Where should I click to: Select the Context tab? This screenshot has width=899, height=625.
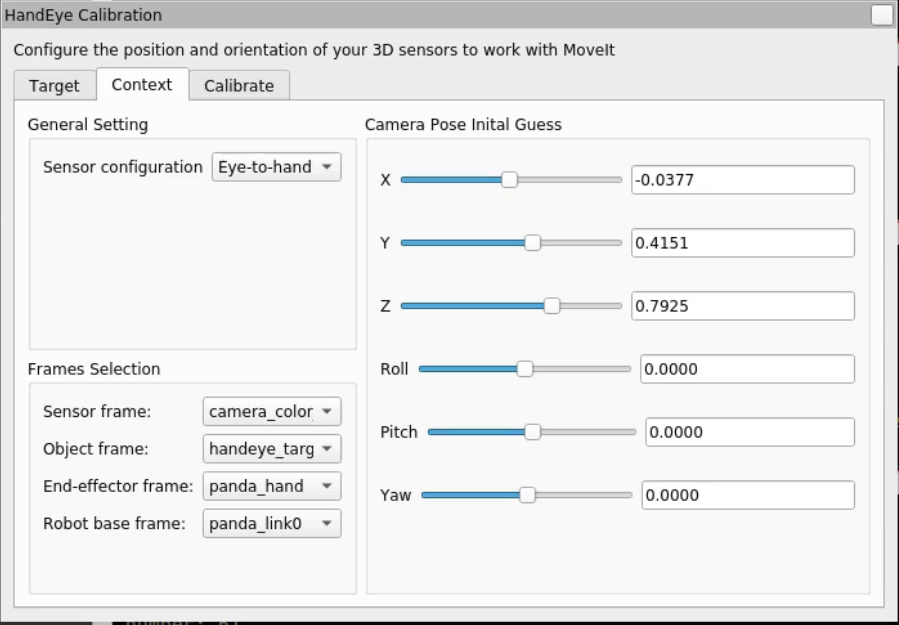pos(142,85)
